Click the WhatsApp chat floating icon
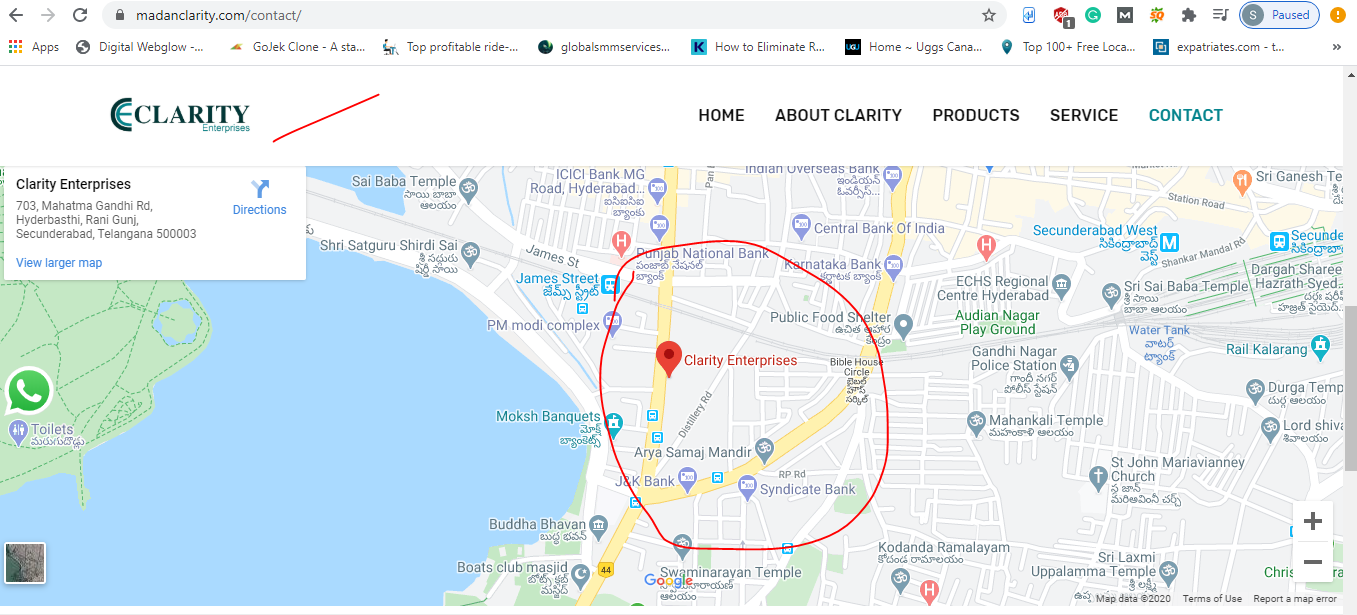This screenshot has height=615, width=1357. click(29, 391)
